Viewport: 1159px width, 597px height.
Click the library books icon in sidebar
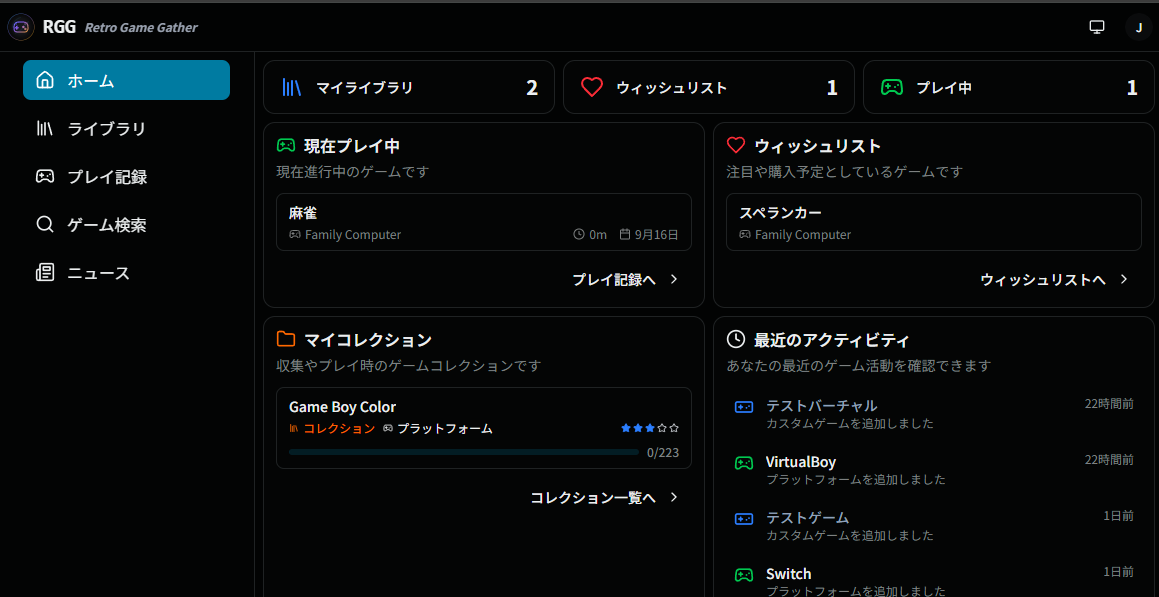(45, 129)
